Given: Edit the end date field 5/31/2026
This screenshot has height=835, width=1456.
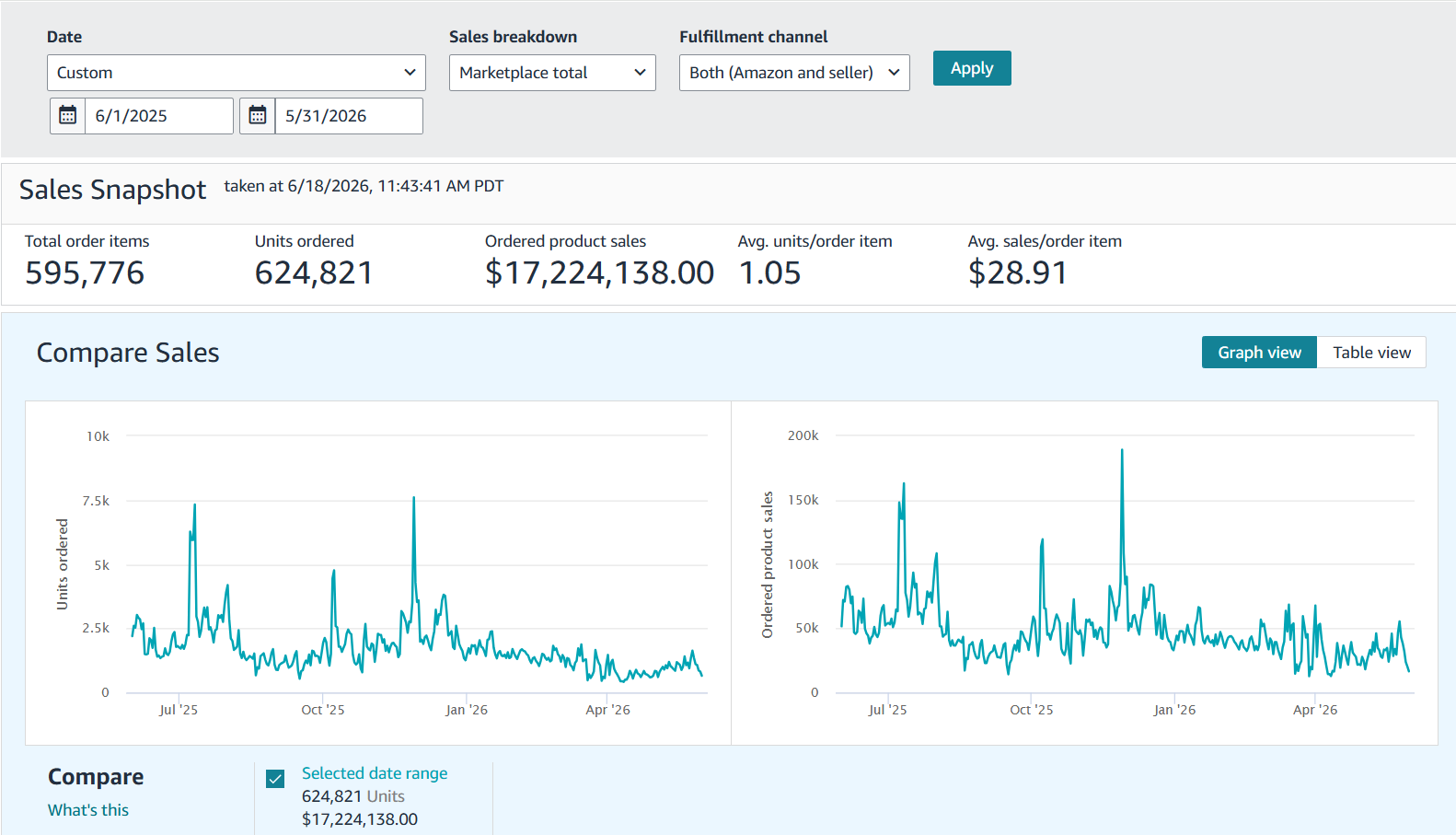Looking at the screenshot, I should [349, 116].
